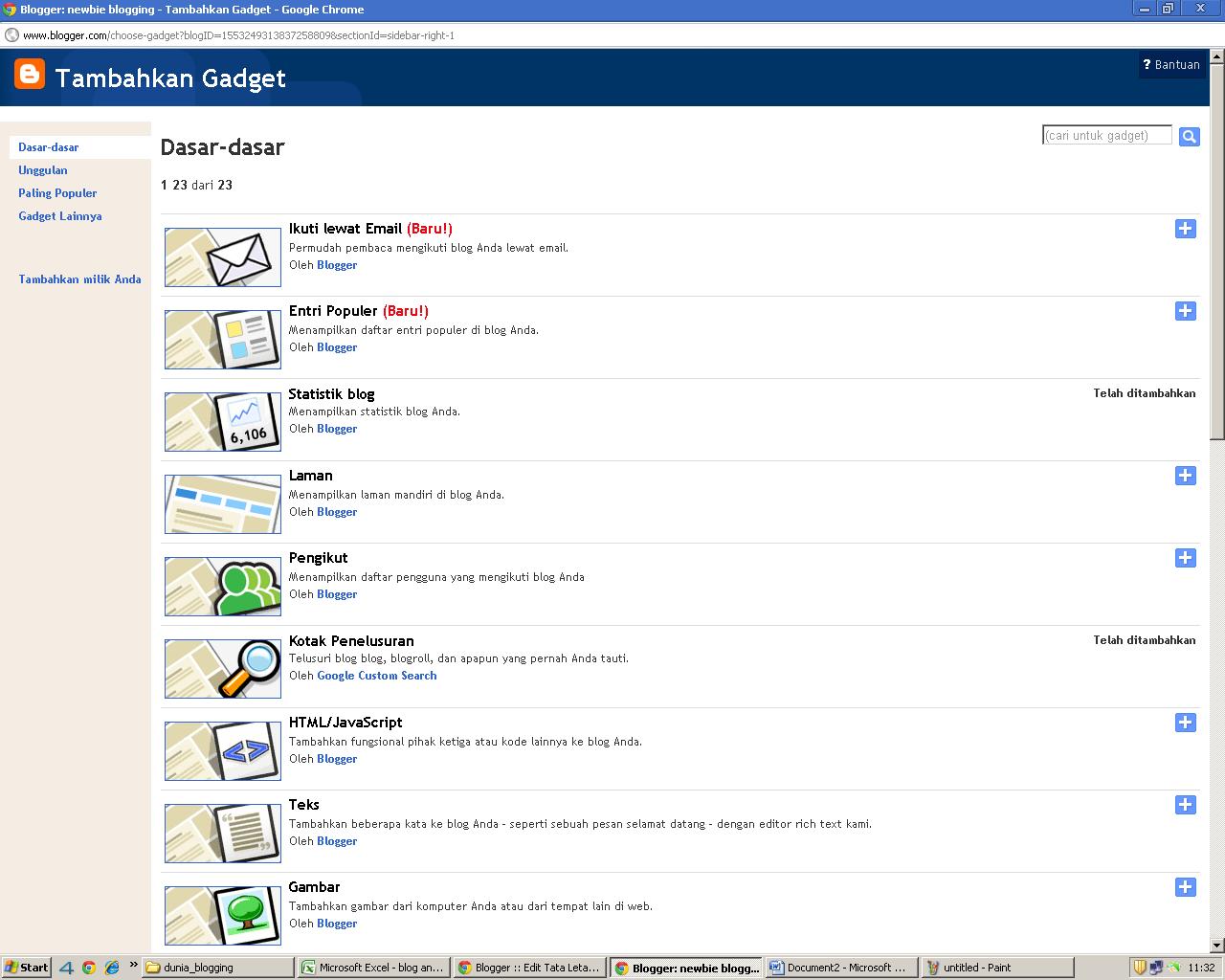The height and width of the screenshot is (980, 1225).
Task: Open the Windows Start menu
Action: pyautogui.click(x=27, y=968)
